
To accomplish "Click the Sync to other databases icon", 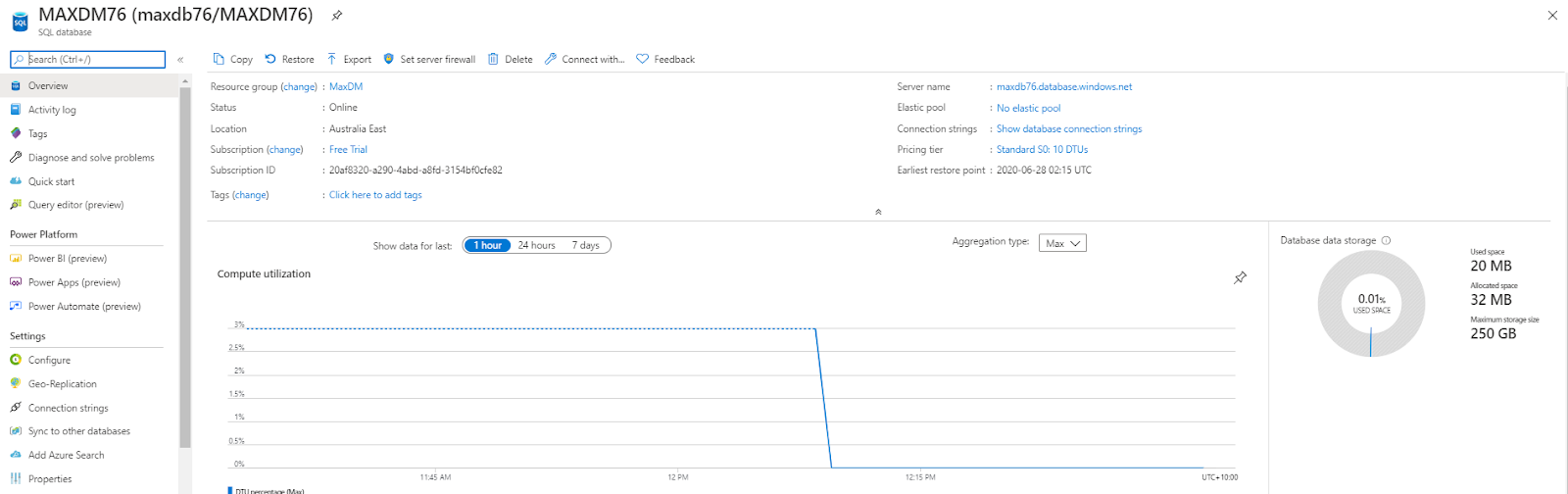I will [x=16, y=431].
